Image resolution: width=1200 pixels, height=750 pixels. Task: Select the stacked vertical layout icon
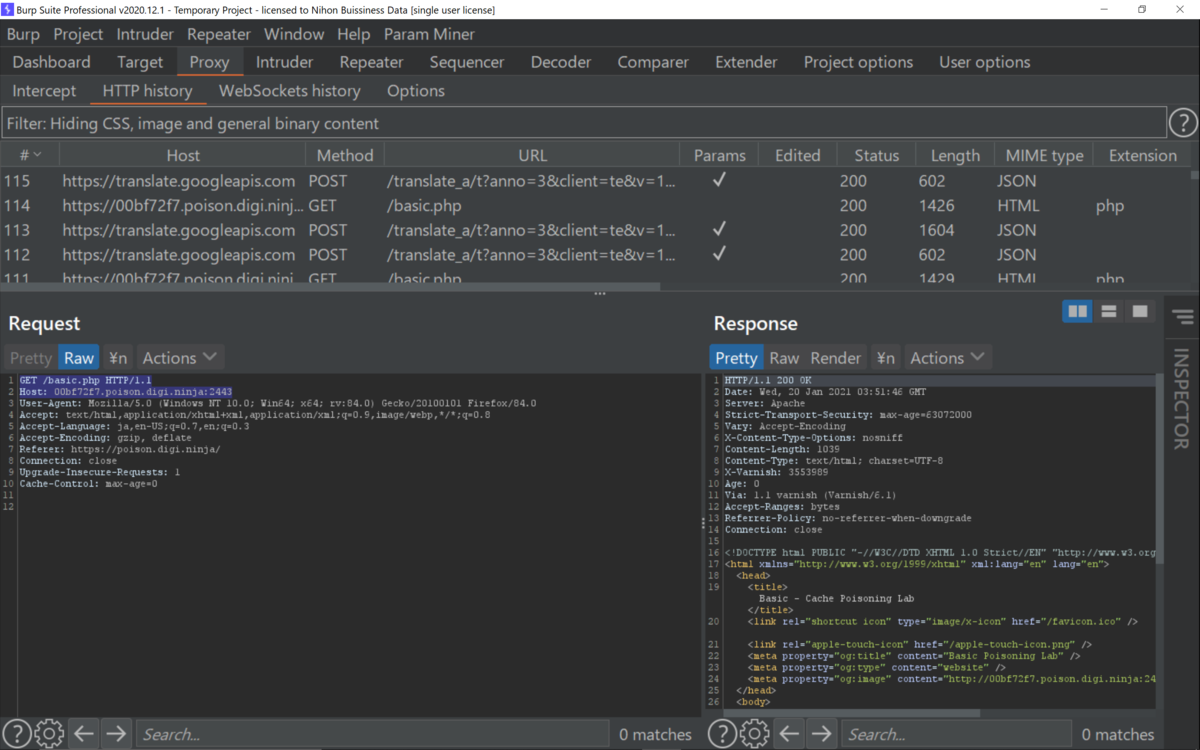coord(1108,311)
